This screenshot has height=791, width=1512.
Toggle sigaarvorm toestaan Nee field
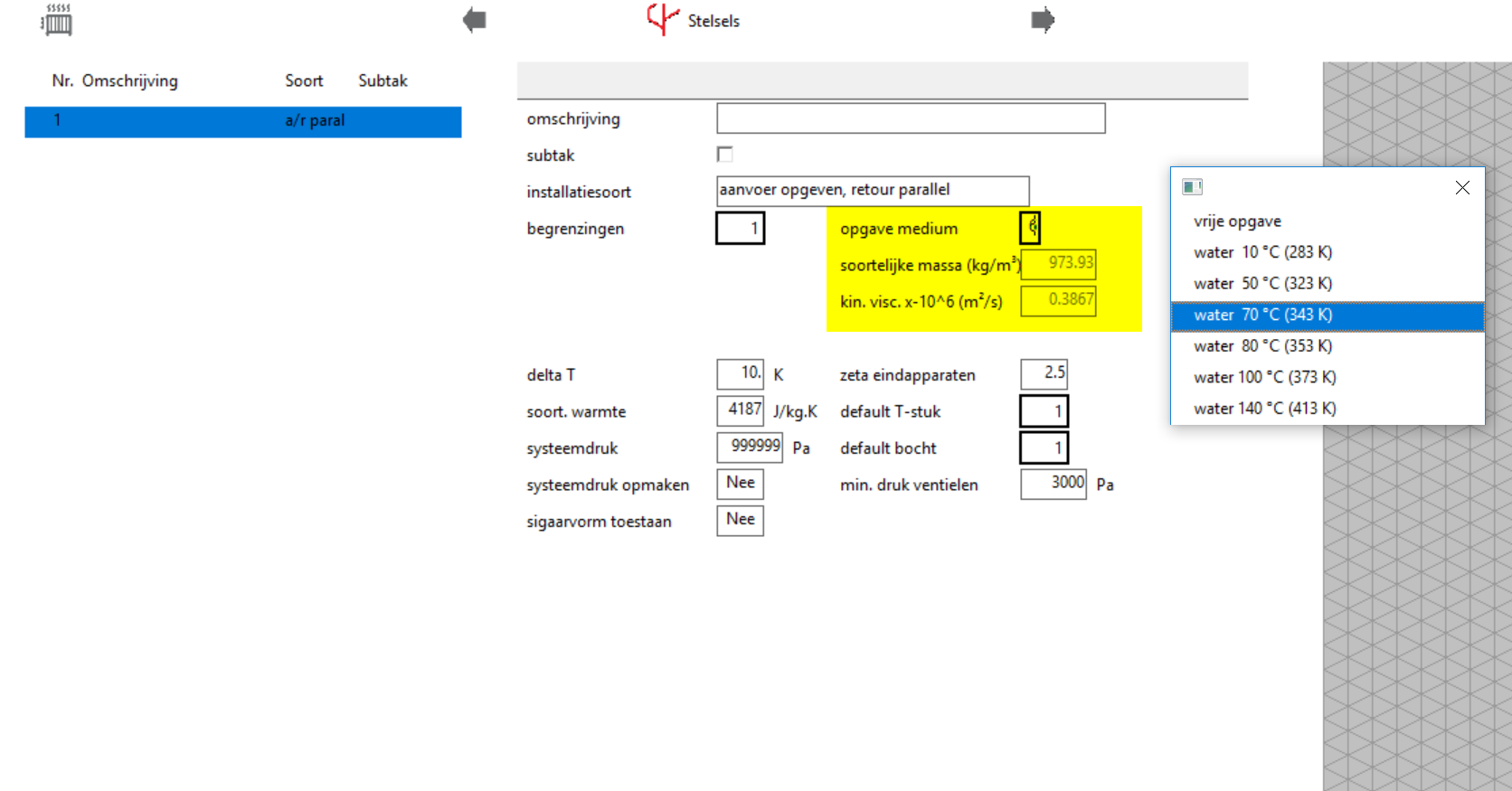point(740,521)
